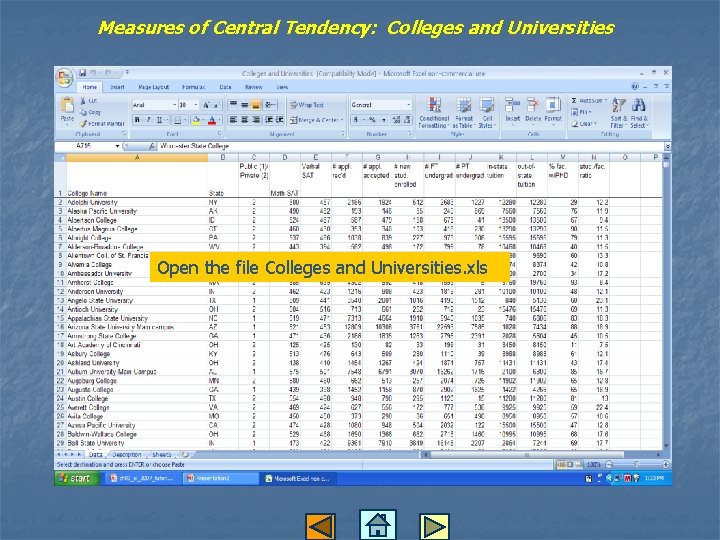
Task: Open the Customize Quick Access Toolbar dropdown
Action: 127,73
